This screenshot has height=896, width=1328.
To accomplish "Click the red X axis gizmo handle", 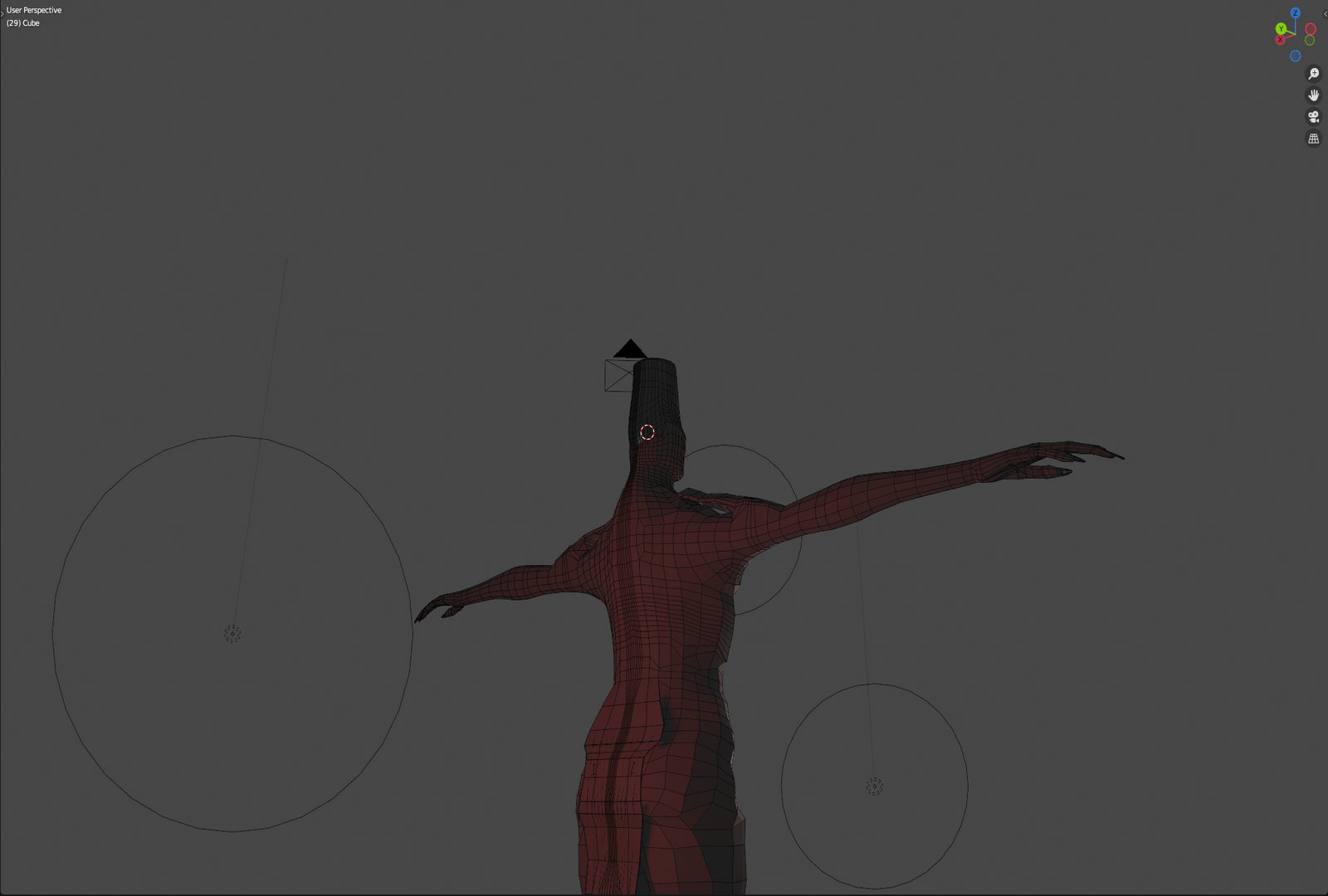I will click(1280, 40).
